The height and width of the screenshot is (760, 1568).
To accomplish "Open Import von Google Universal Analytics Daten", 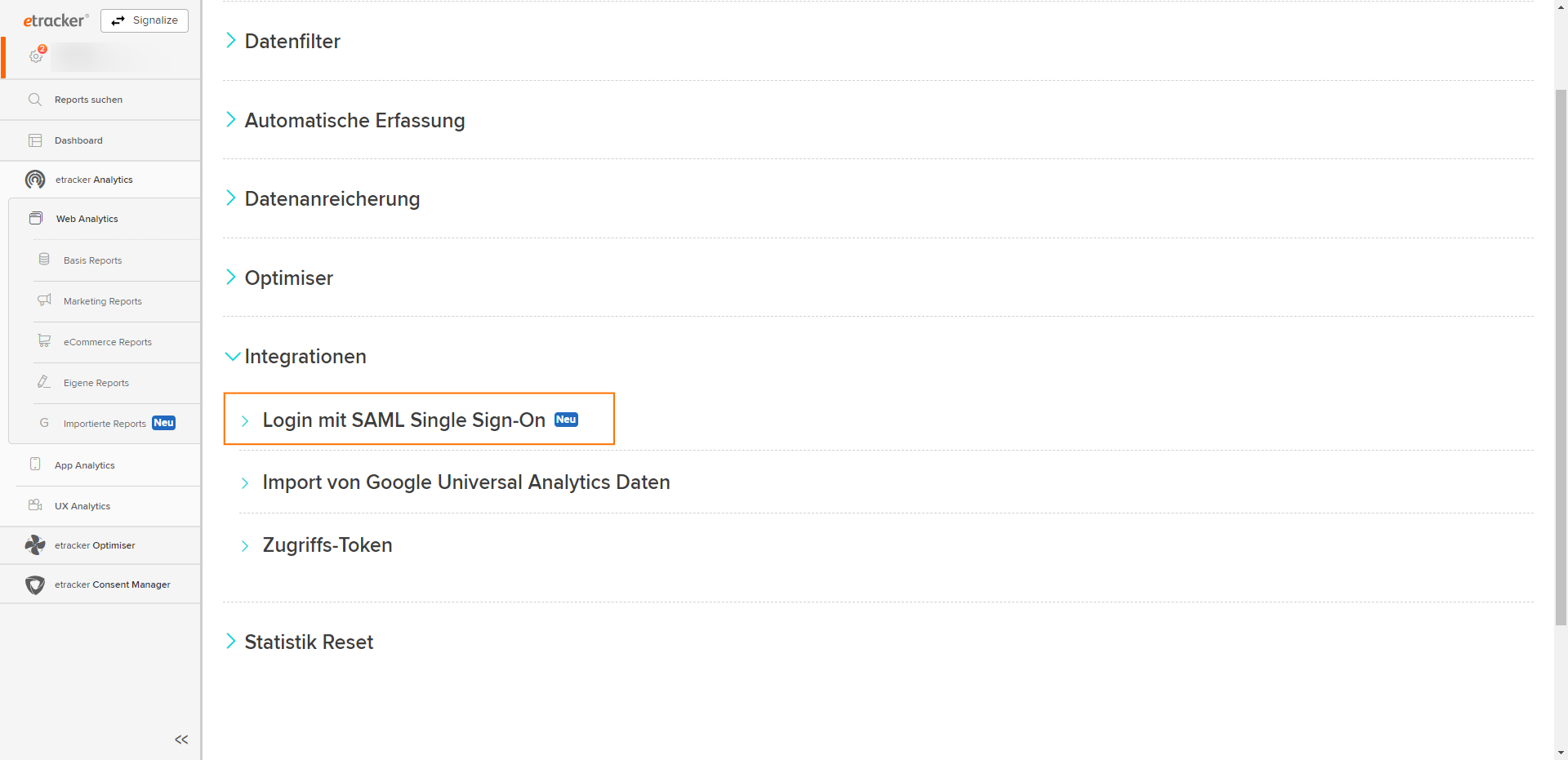I will 465,482.
